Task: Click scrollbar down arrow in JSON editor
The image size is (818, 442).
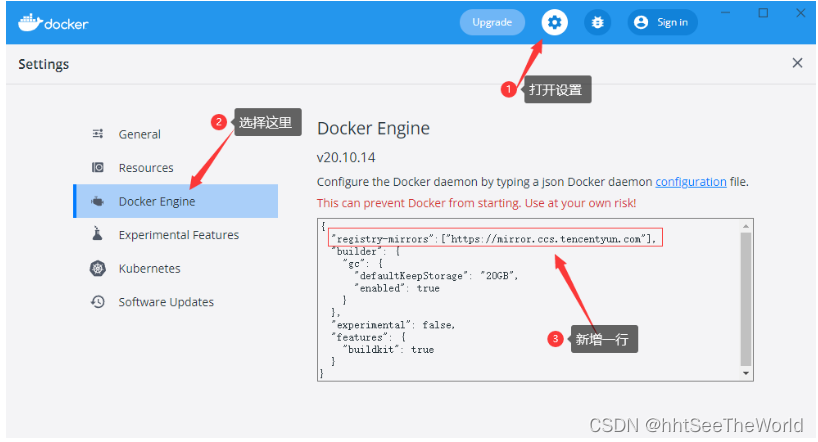Action: [x=745, y=373]
